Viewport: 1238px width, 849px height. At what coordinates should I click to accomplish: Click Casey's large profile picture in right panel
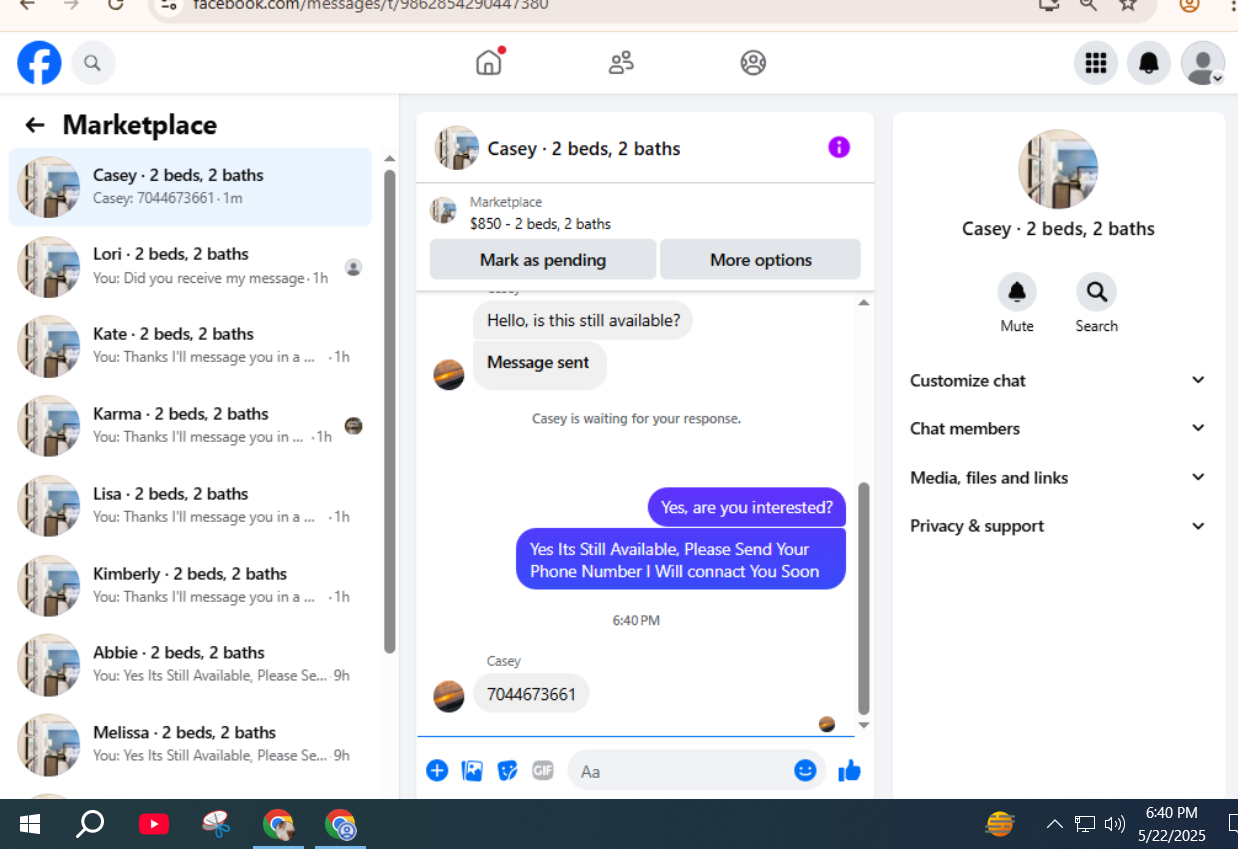1058,169
